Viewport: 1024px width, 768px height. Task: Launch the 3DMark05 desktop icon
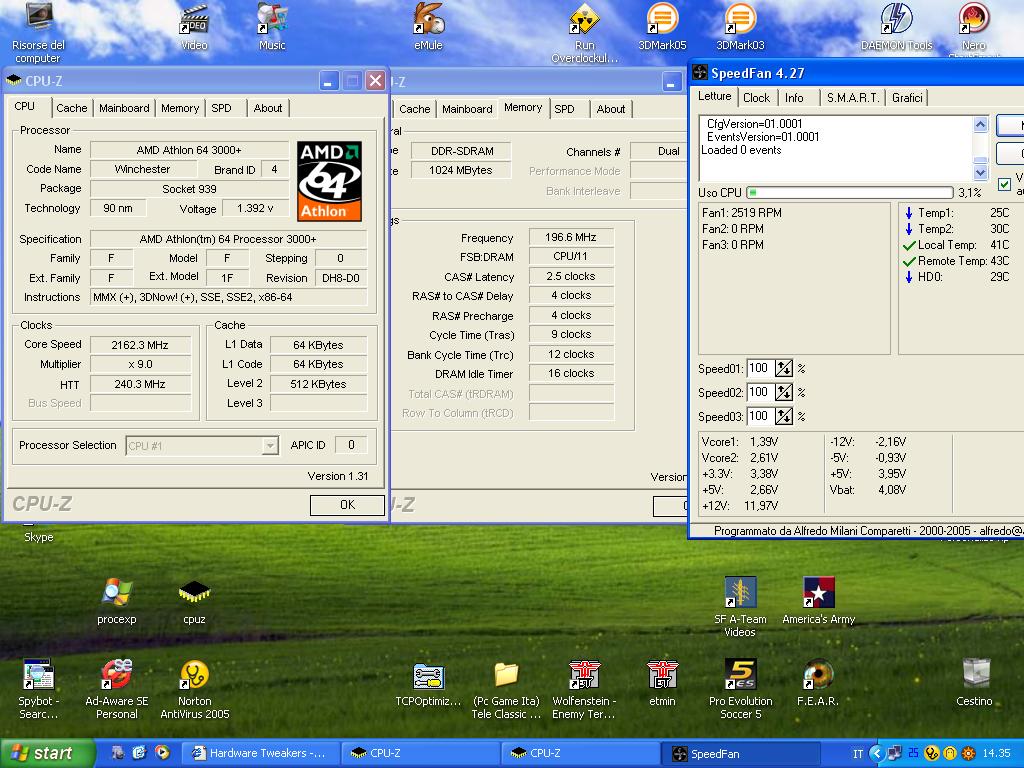click(662, 28)
